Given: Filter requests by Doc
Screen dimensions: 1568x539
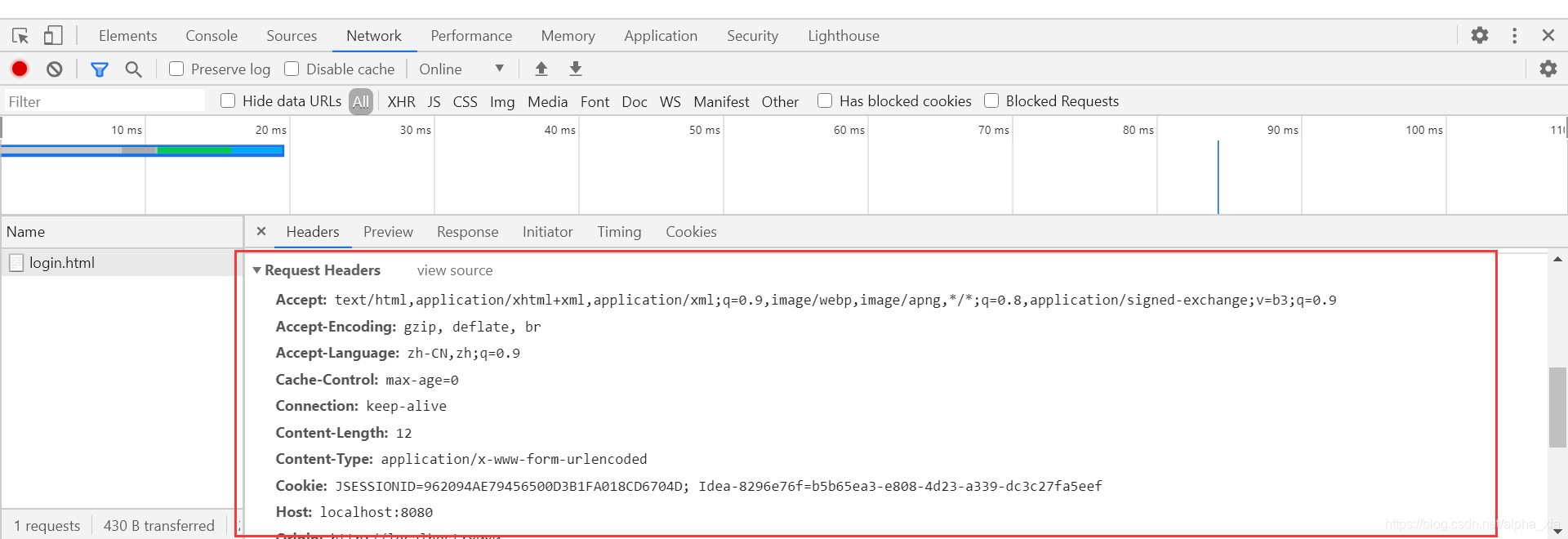Looking at the screenshot, I should point(634,101).
